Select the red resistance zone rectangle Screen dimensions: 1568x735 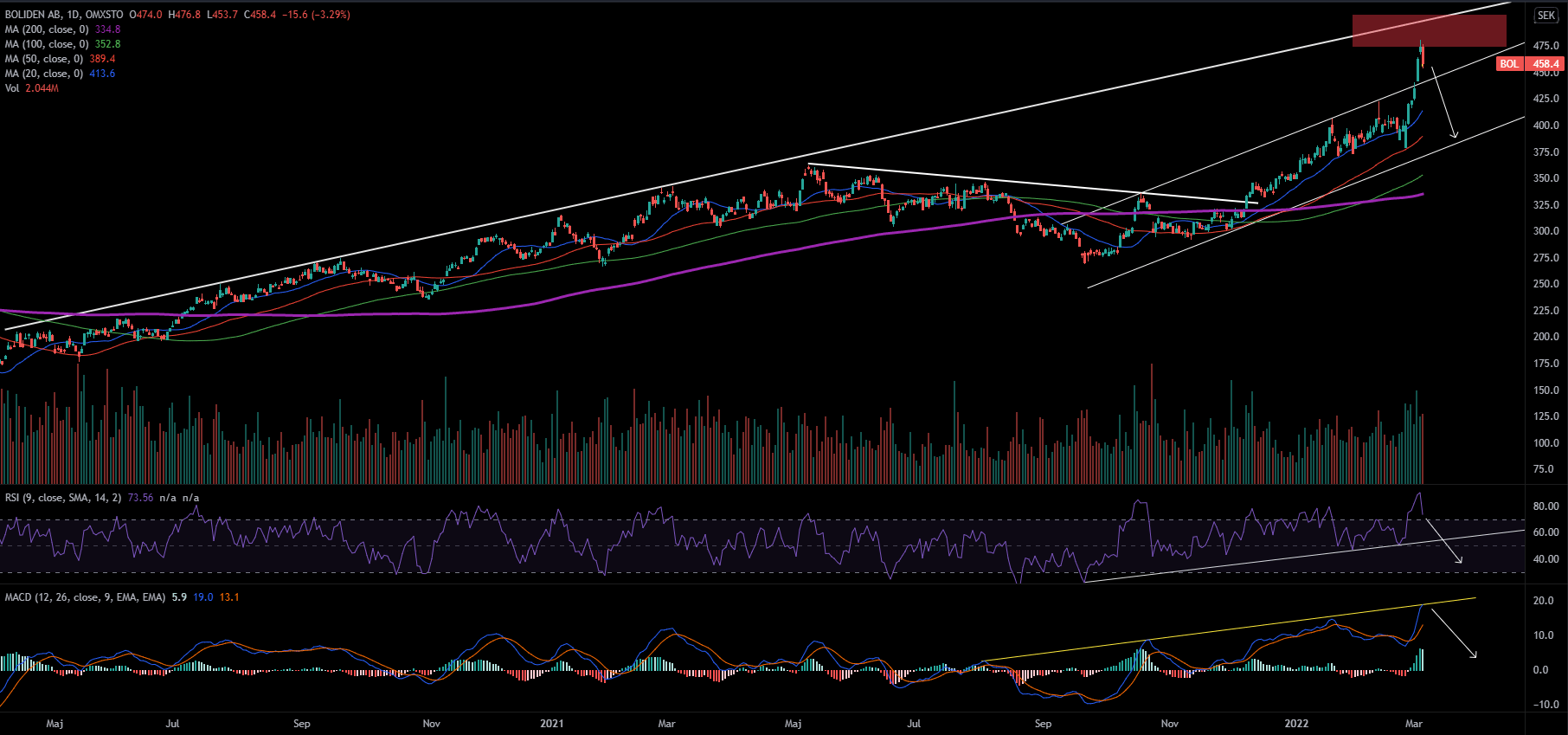tap(1429, 30)
